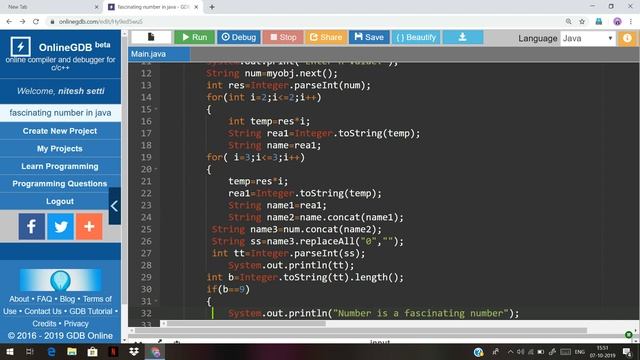This screenshot has width=640, height=360.
Task: Click code line 12 'String num=myobj.next();'
Action: point(272,73)
